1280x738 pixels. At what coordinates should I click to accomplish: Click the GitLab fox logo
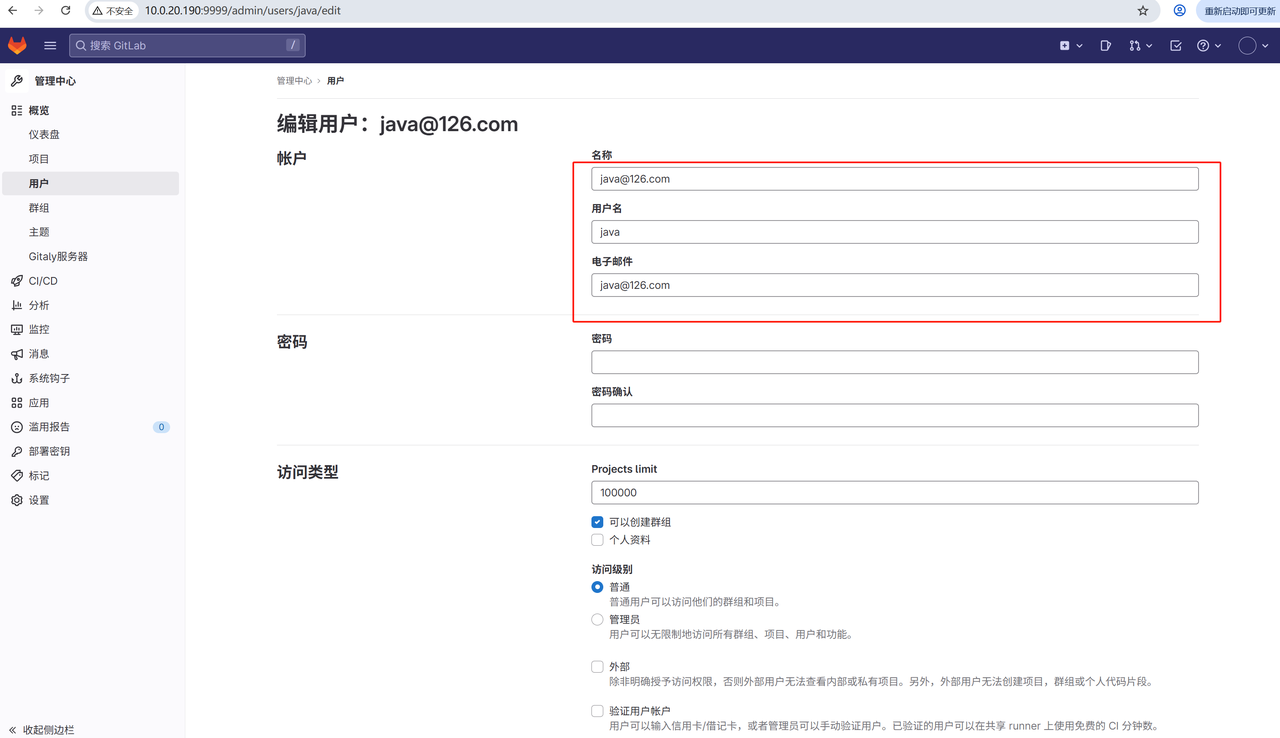(17, 45)
